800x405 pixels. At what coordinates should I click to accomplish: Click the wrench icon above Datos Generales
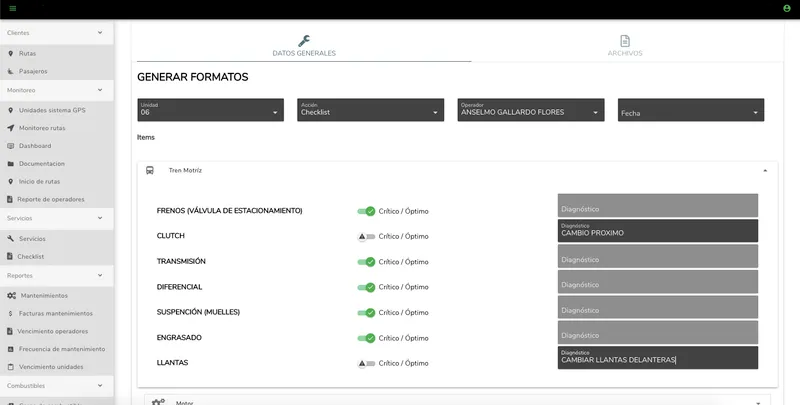pos(304,41)
